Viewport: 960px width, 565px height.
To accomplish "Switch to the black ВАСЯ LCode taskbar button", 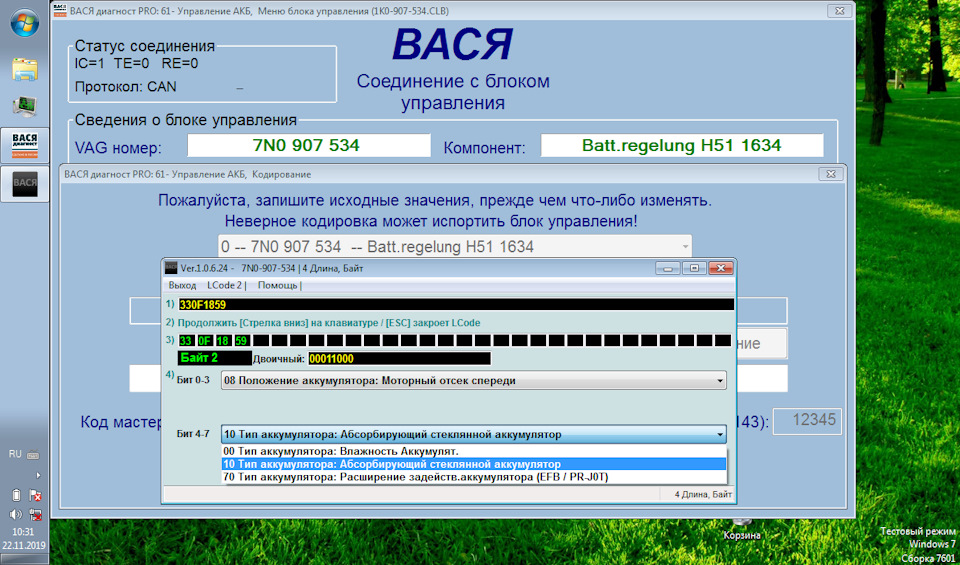I will (25, 184).
